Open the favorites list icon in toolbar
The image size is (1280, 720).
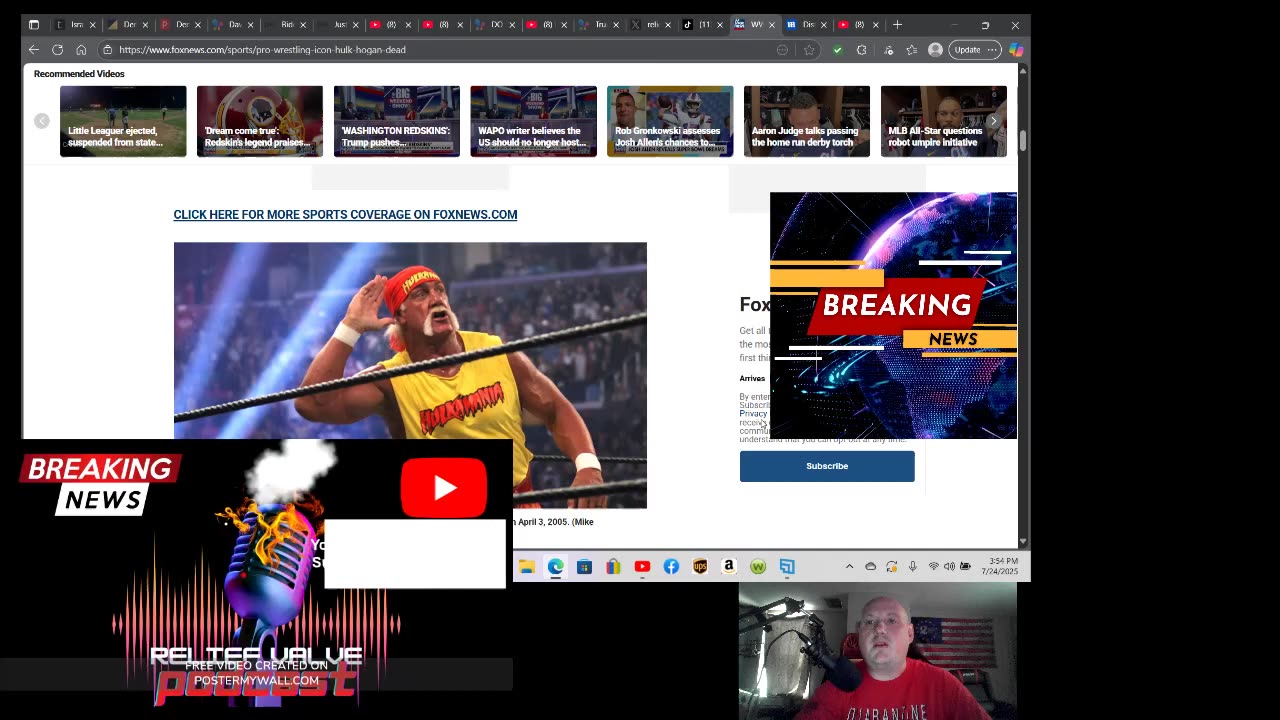tap(912, 50)
